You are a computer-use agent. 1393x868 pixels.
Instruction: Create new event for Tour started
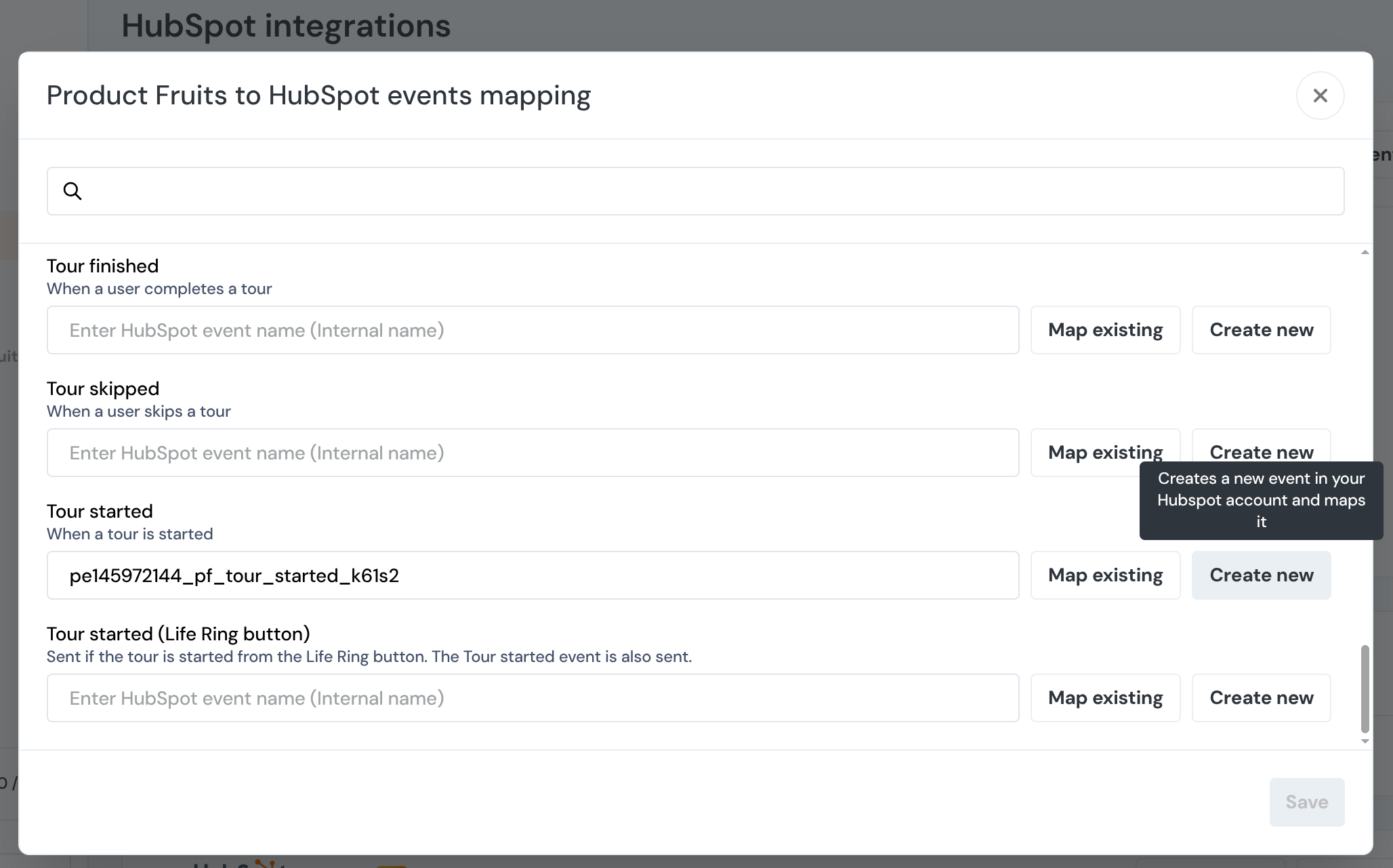pos(1261,575)
